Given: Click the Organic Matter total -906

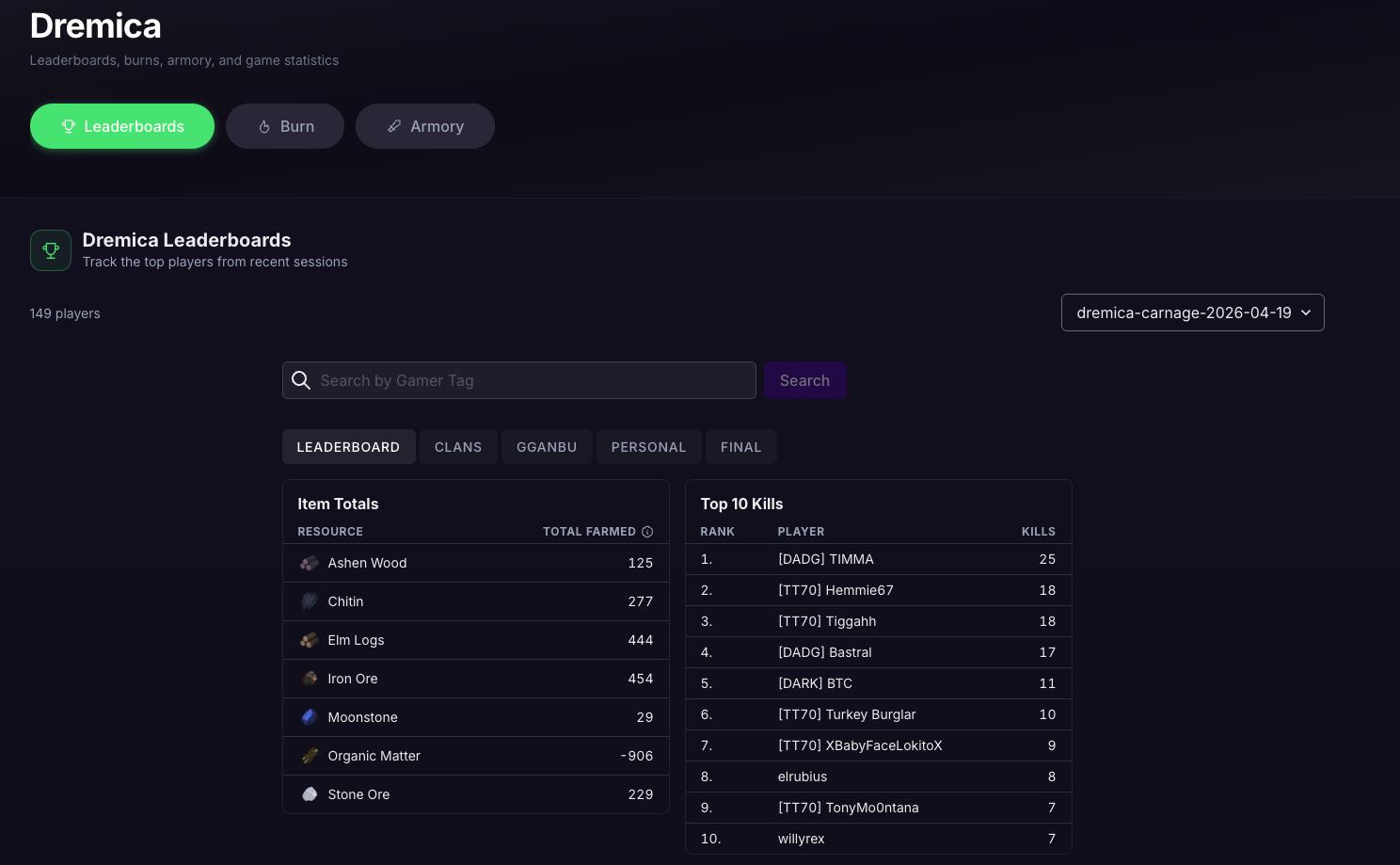Looking at the screenshot, I should [637, 756].
